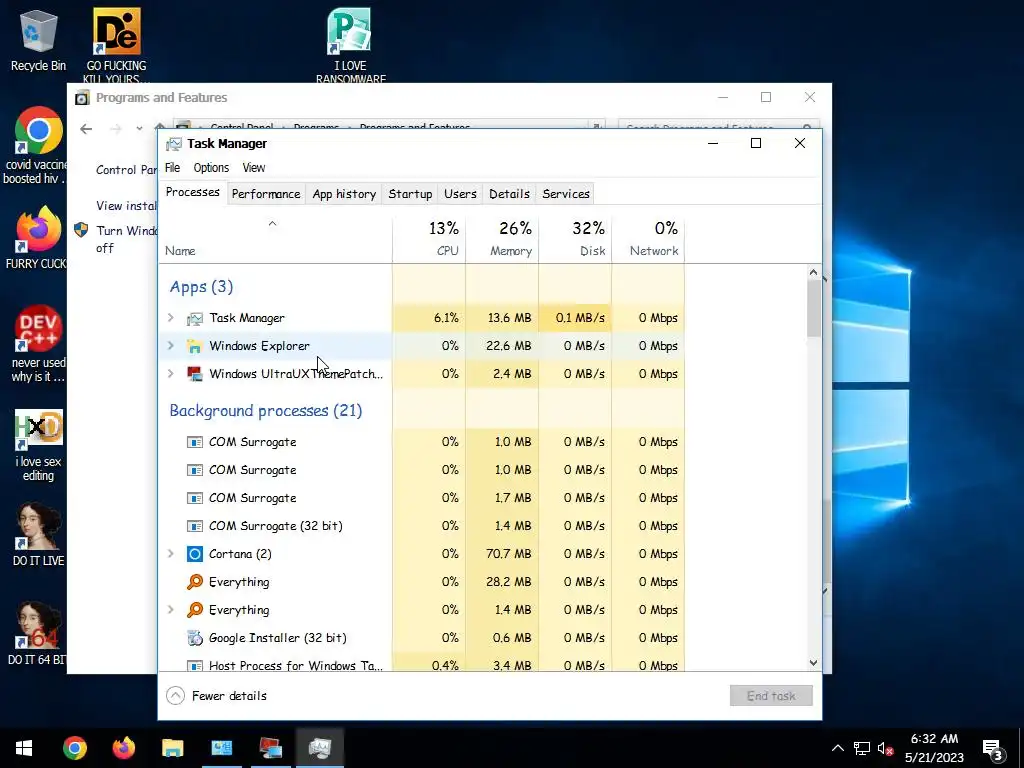Open the View menu in Task Manager
The image size is (1024, 768).
254,168
